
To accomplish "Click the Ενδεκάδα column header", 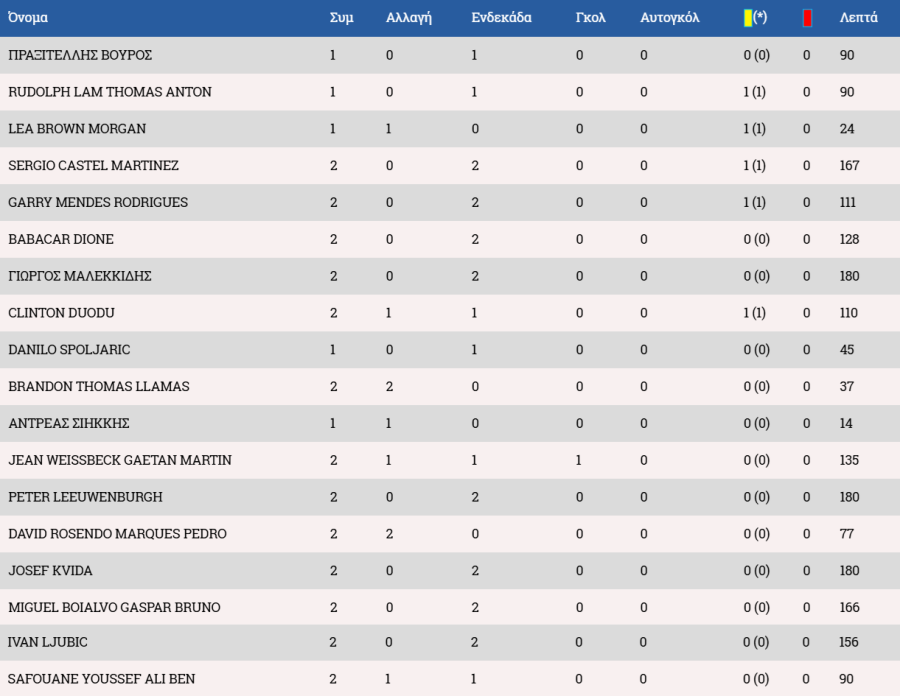I will click(501, 18).
